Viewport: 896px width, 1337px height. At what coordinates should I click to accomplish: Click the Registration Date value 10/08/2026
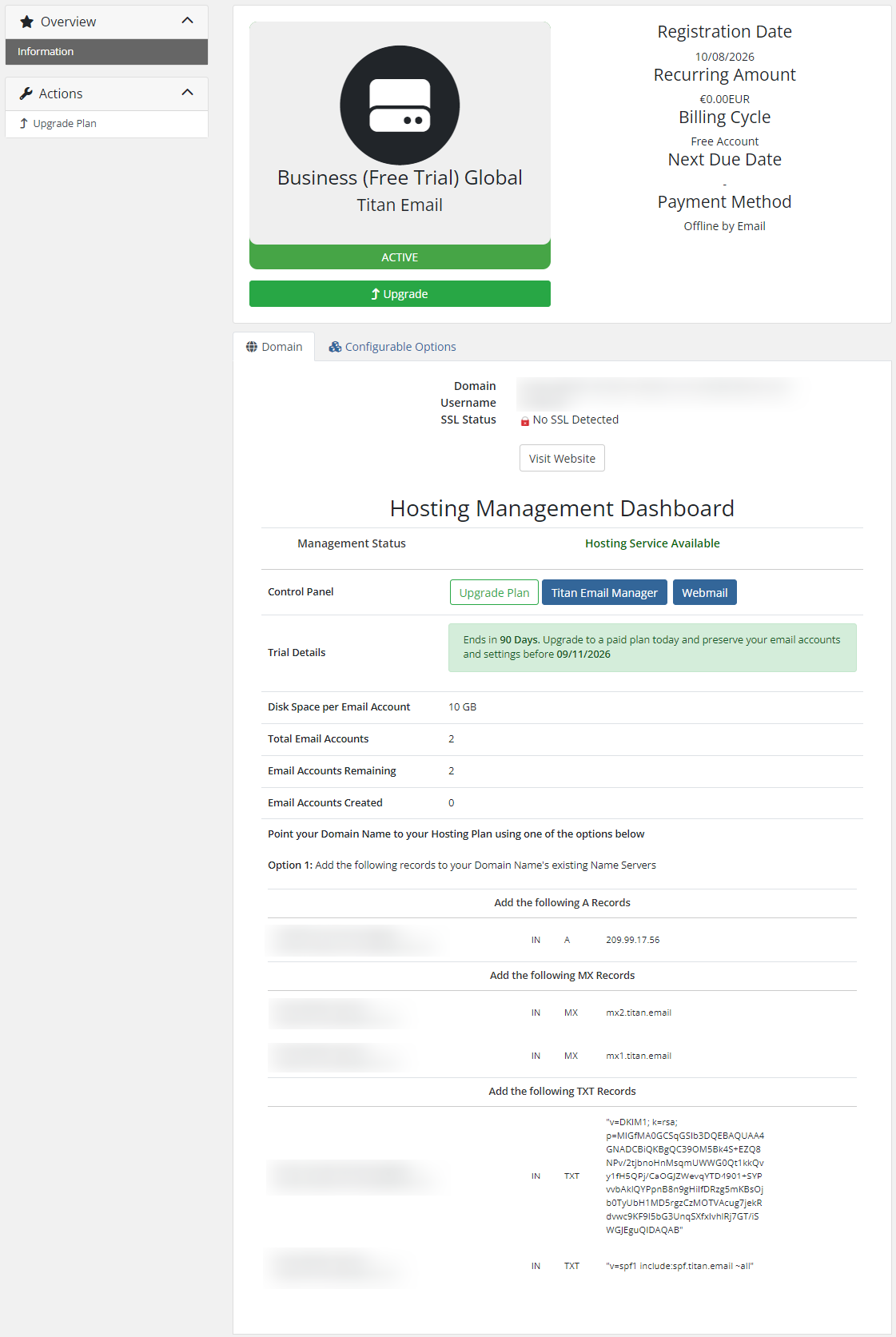pyautogui.click(x=725, y=57)
